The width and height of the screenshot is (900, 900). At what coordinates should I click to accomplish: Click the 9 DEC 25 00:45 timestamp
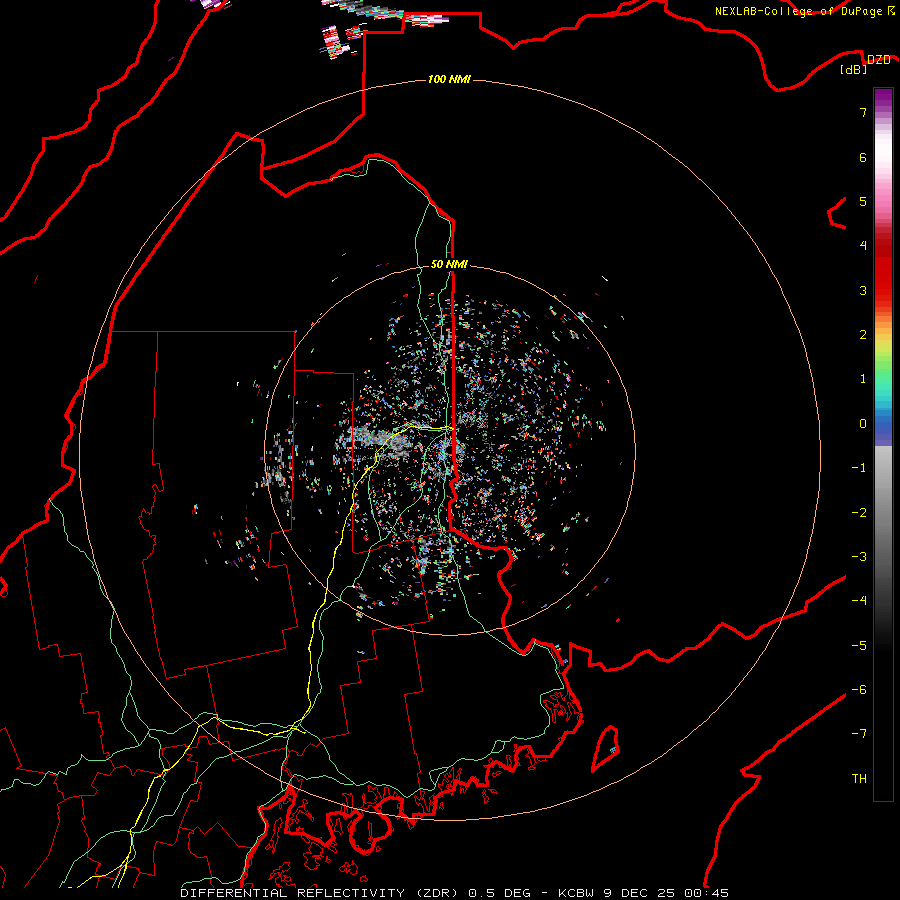tap(666, 893)
